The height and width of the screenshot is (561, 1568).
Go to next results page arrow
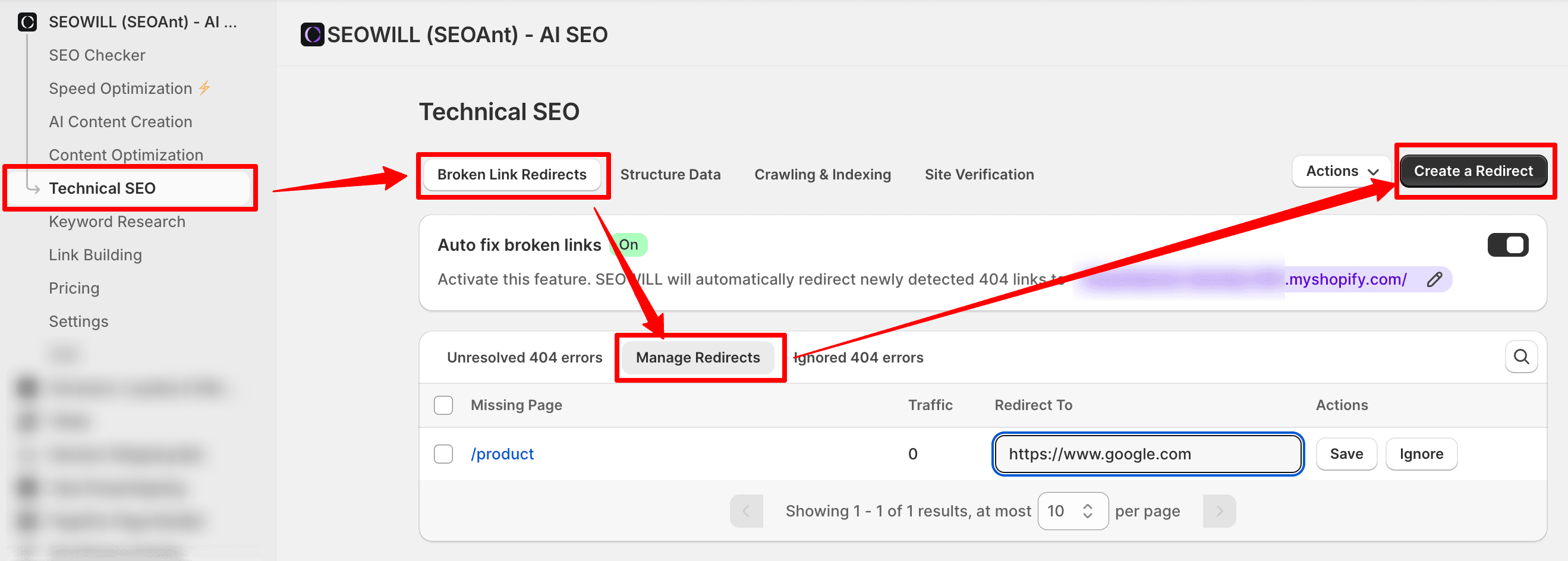1218,511
